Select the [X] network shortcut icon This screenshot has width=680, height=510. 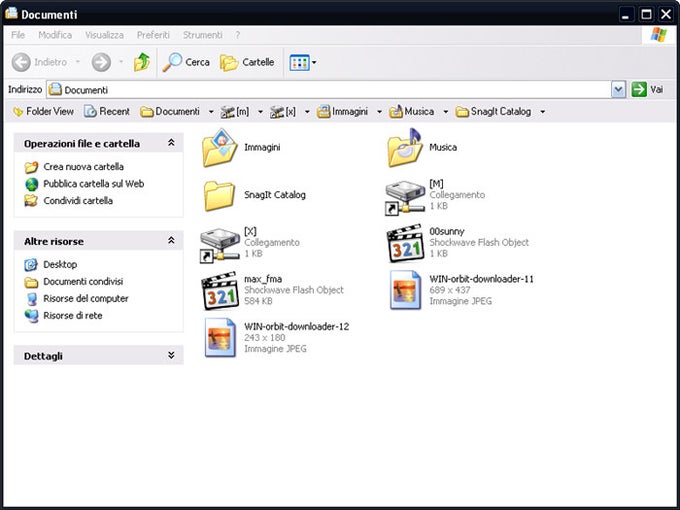(x=219, y=245)
